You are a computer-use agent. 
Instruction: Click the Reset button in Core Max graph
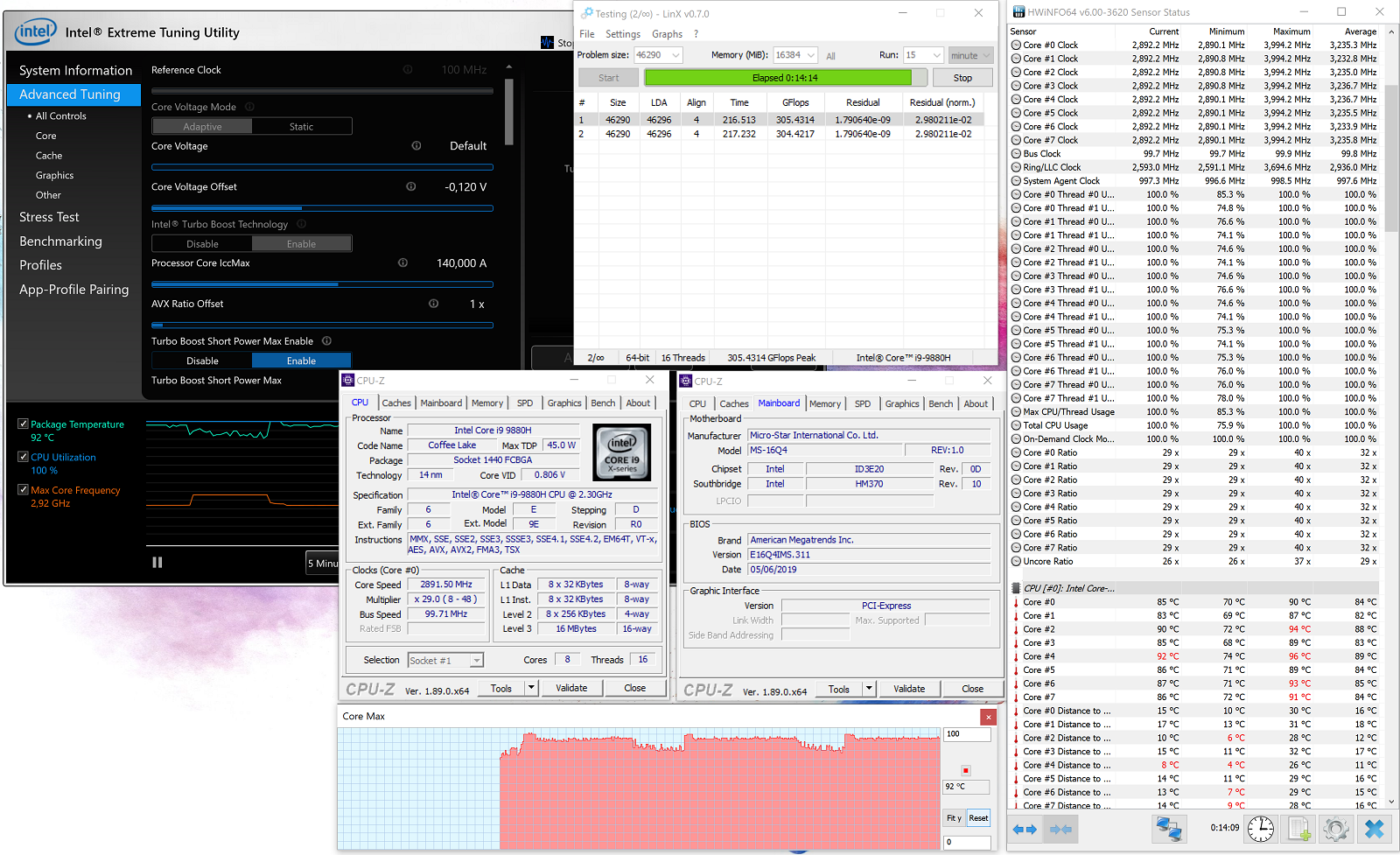coord(978,818)
